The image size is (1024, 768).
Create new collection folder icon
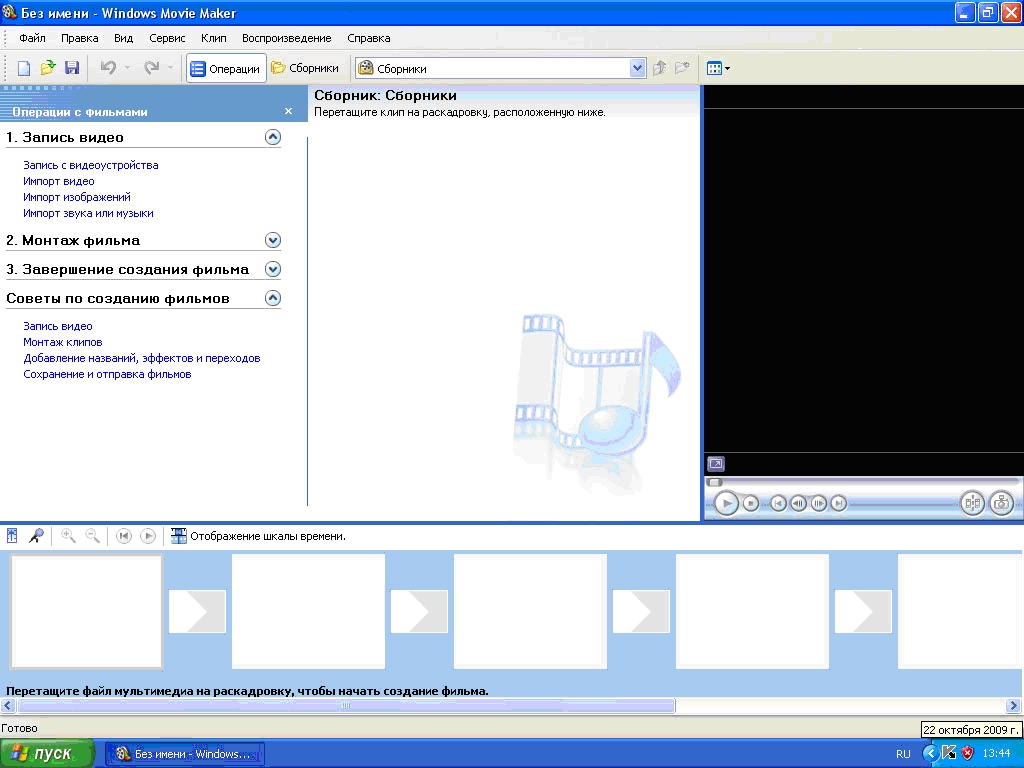(682, 68)
